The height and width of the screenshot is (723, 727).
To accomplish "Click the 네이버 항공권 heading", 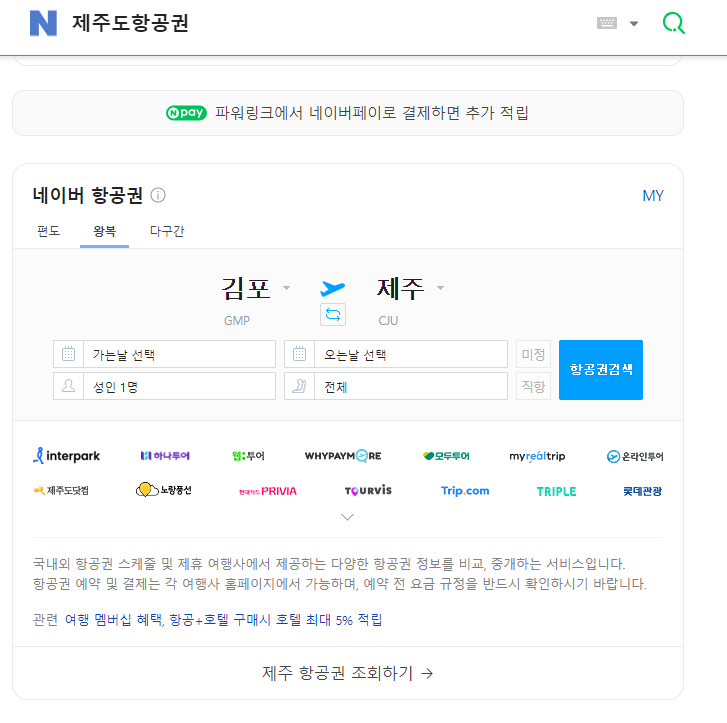I will (87, 195).
